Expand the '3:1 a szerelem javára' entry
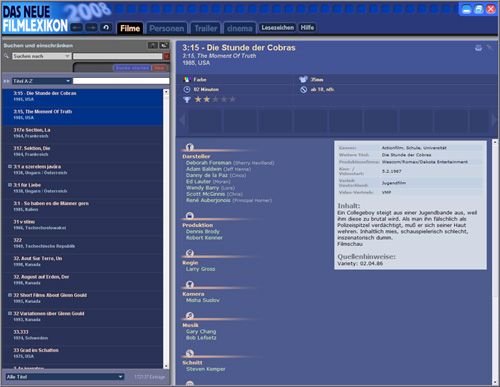500x387 pixels. [x=10, y=166]
